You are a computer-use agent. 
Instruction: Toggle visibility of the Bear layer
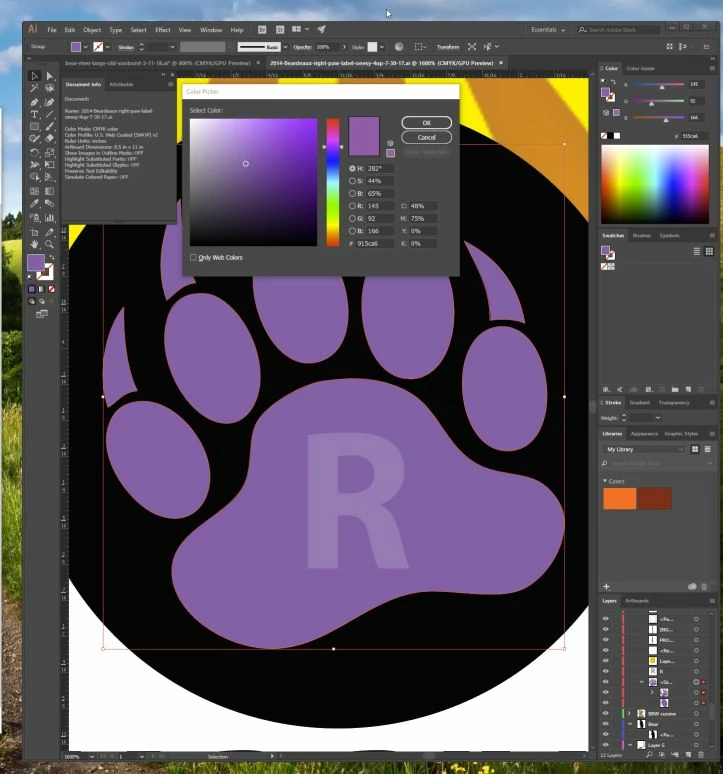point(606,724)
